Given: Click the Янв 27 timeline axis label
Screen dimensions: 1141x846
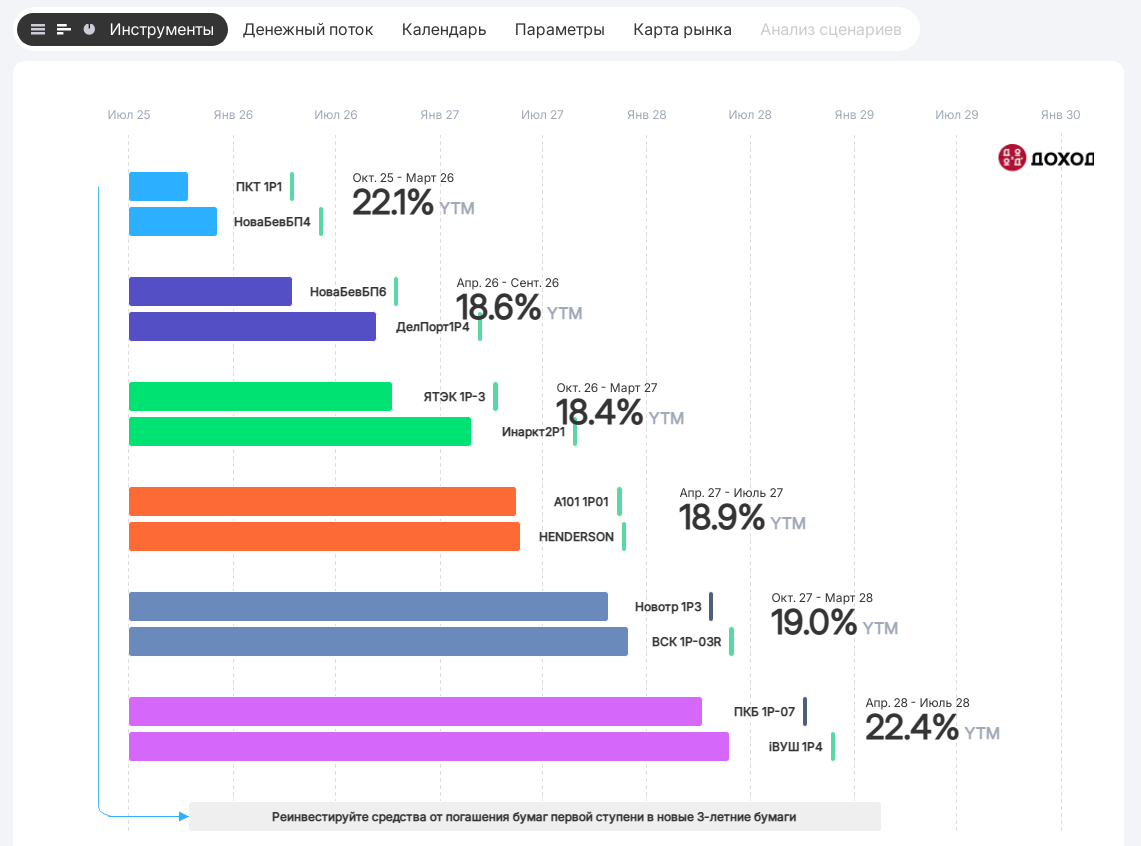Looking at the screenshot, I should click(x=439, y=115).
